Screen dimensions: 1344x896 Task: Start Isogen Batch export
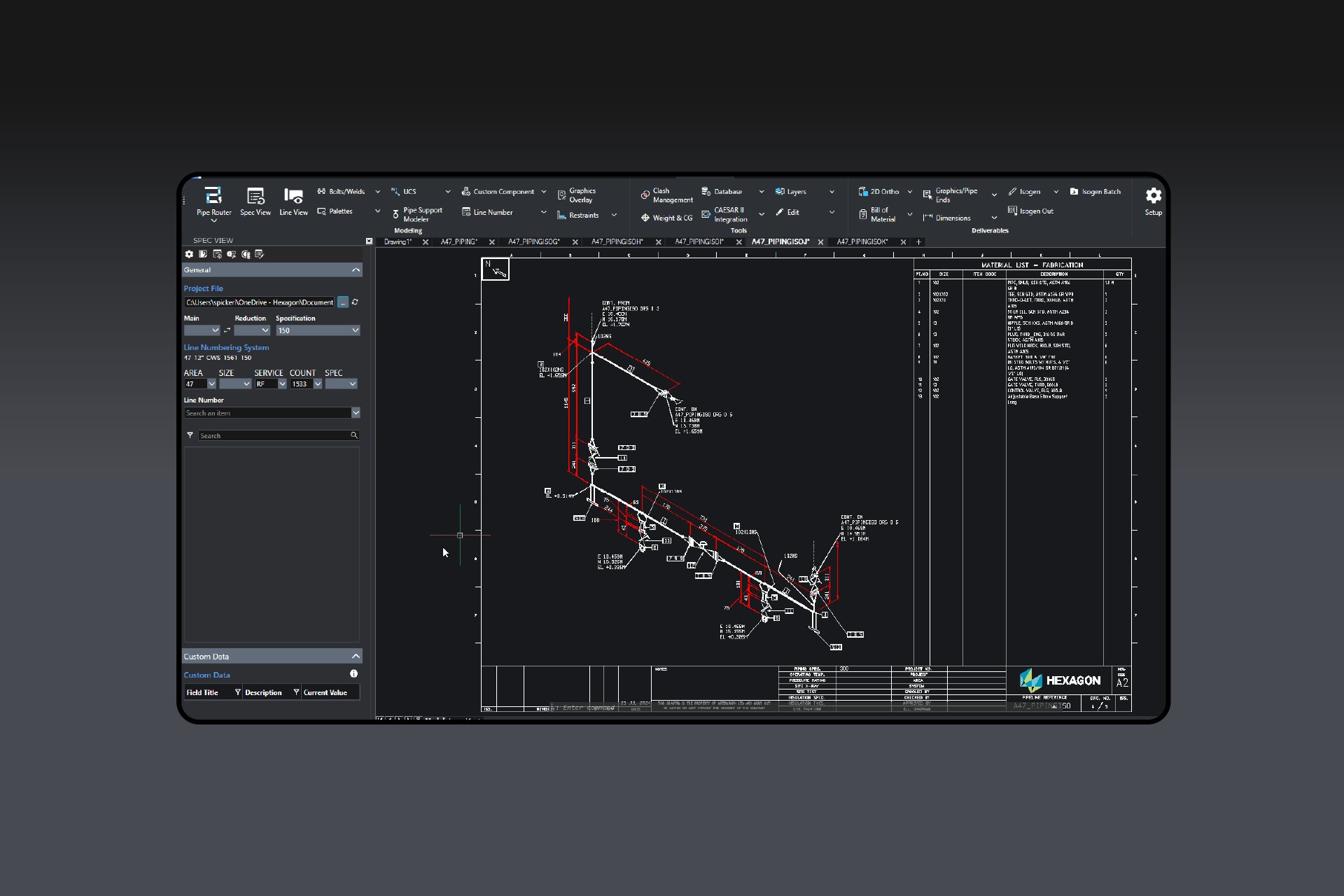(1095, 191)
